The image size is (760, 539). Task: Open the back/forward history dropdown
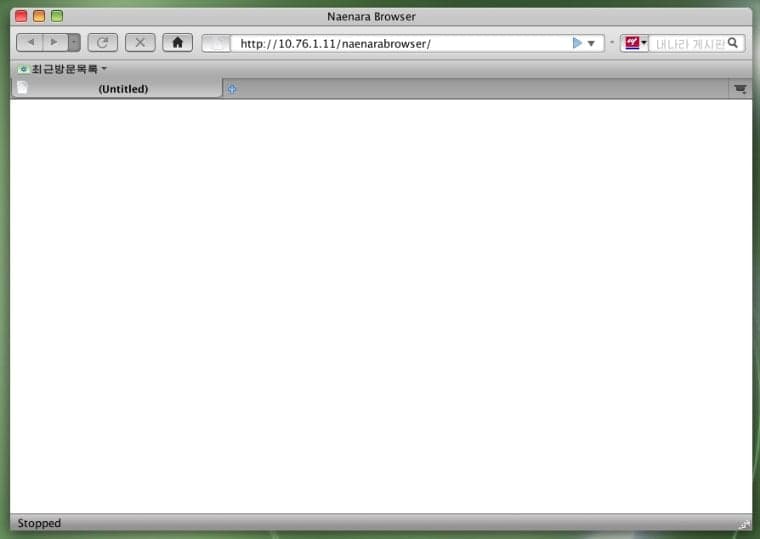coord(74,43)
